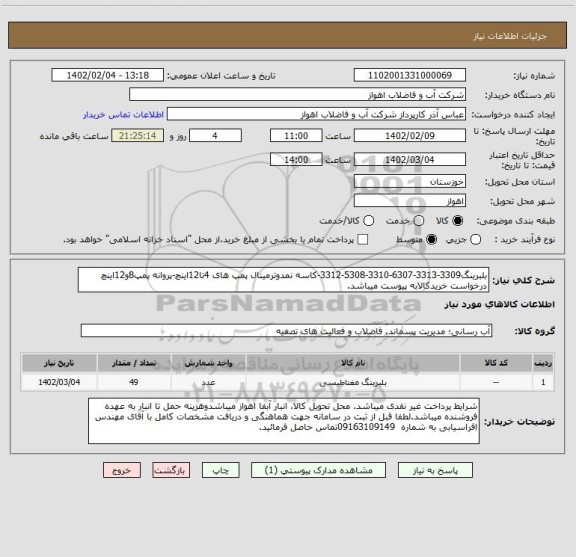This screenshot has height=557, width=576.
Task: Click the response deadline date 1402/02/09
Action: 410,136
